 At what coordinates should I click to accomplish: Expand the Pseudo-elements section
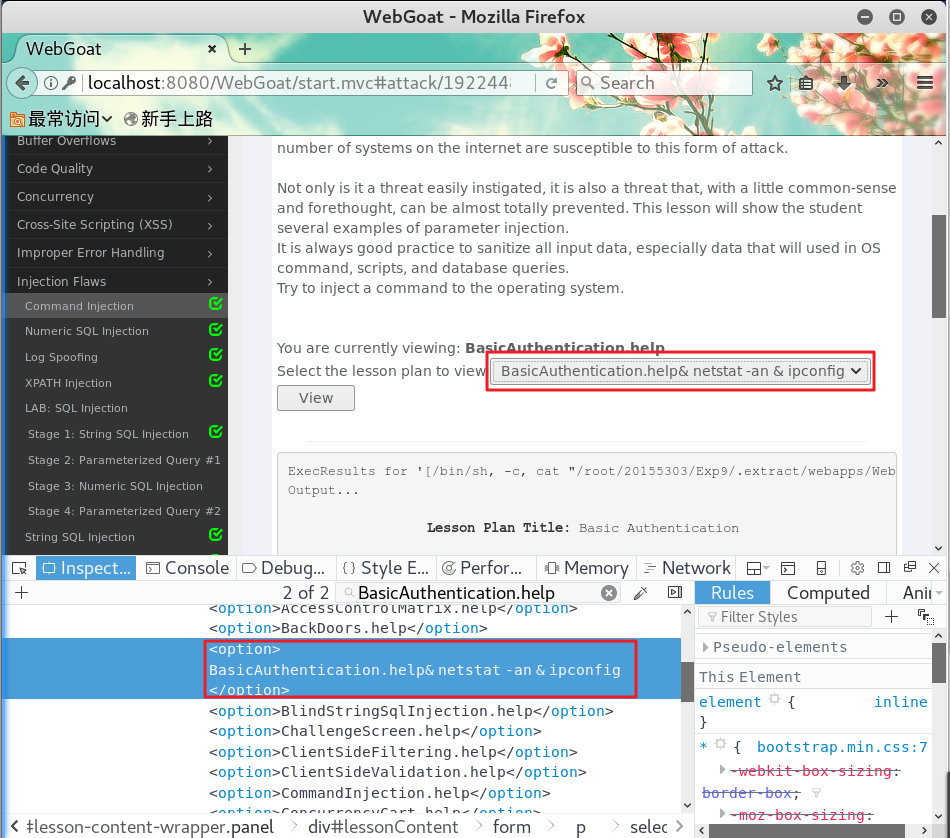pyautogui.click(x=705, y=647)
